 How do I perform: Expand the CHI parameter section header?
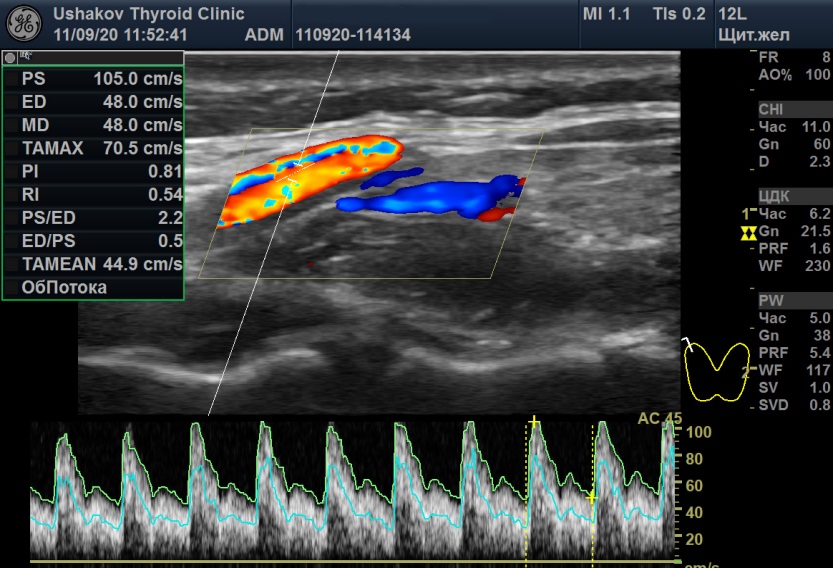click(x=771, y=109)
